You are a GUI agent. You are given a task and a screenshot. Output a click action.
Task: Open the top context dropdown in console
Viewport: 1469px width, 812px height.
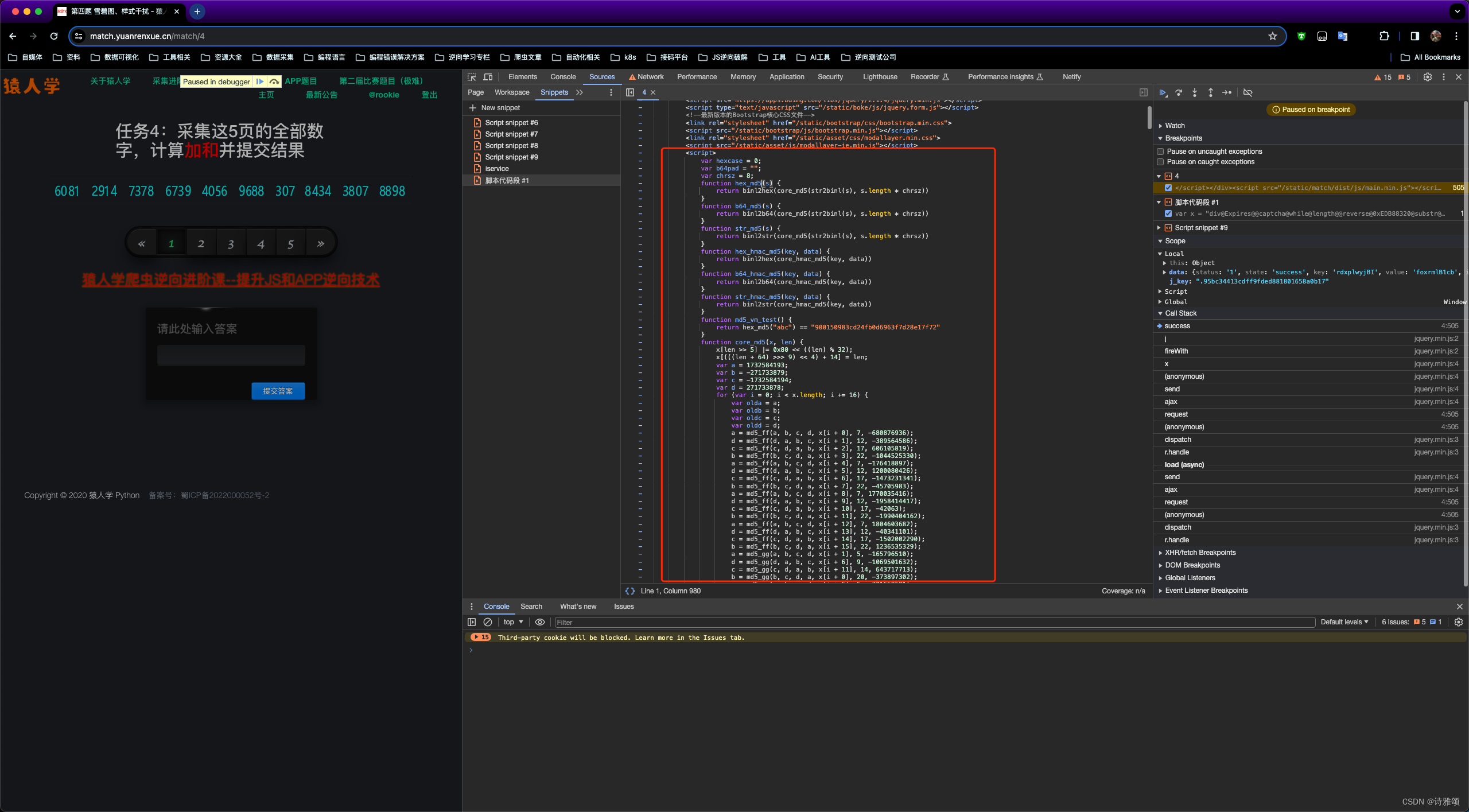pyautogui.click(x=513, y=622)
